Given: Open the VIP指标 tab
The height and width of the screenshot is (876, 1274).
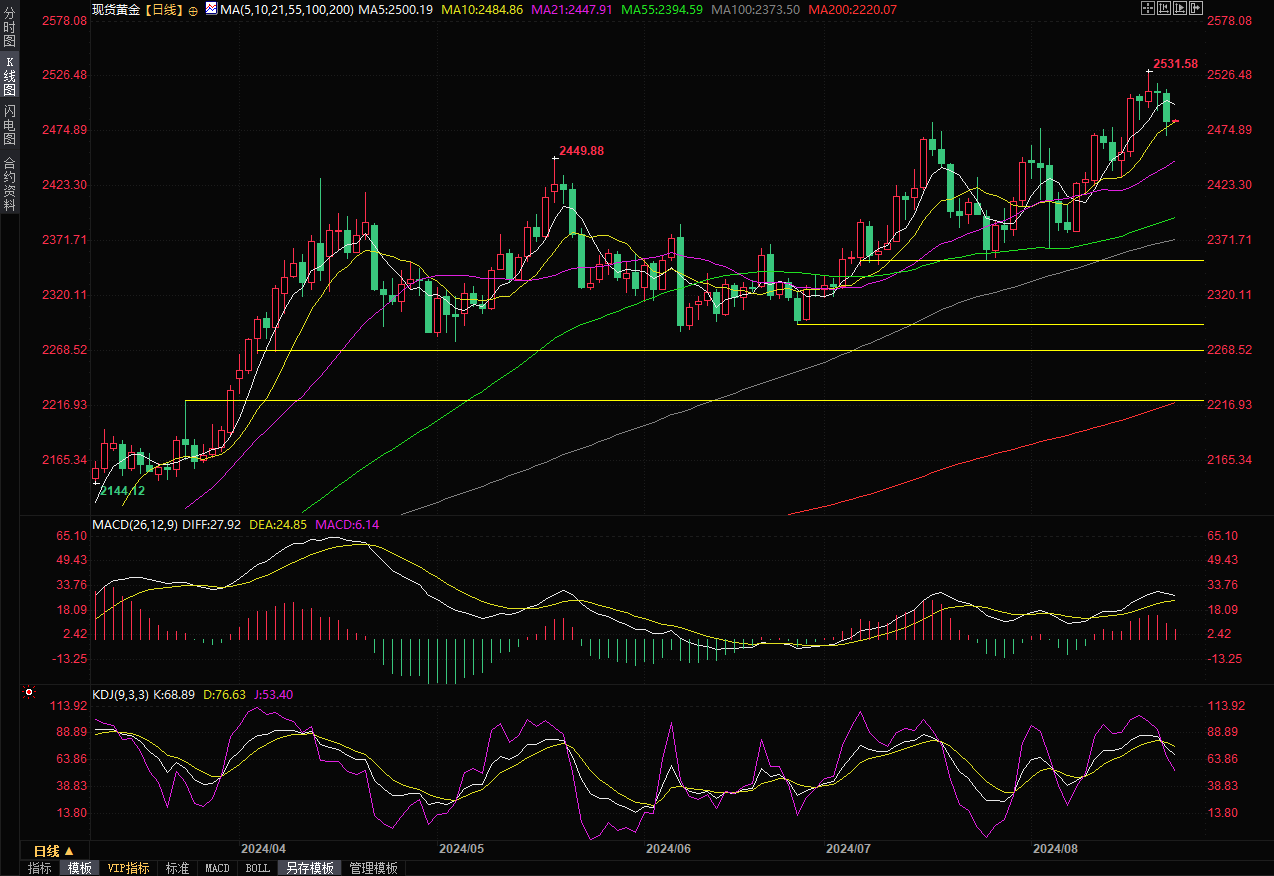Looking at the screenshot, I should [128, 868].
